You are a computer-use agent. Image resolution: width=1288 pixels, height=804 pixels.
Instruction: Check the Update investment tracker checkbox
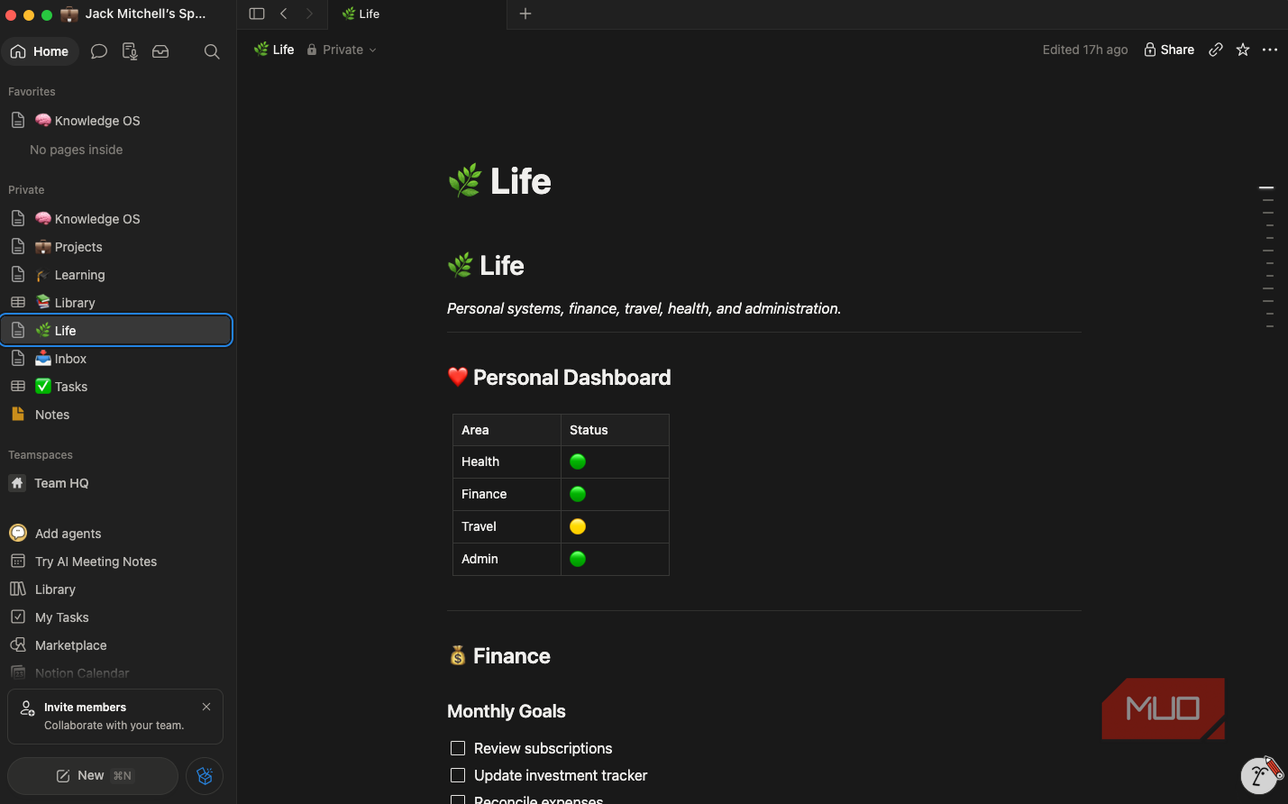(458, 775)
